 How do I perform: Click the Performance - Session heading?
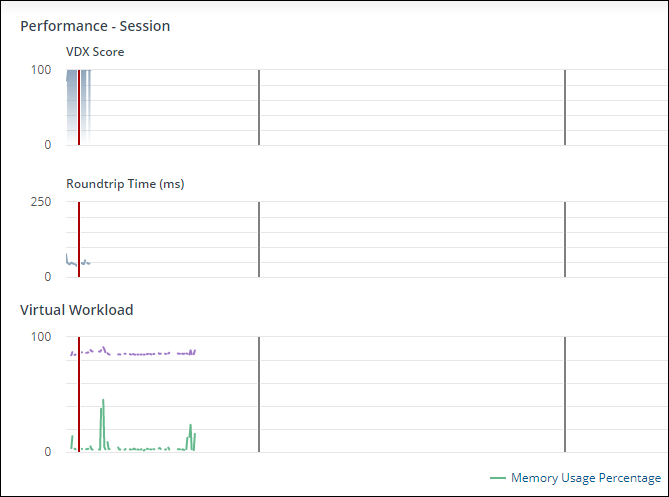click(95, 26)
